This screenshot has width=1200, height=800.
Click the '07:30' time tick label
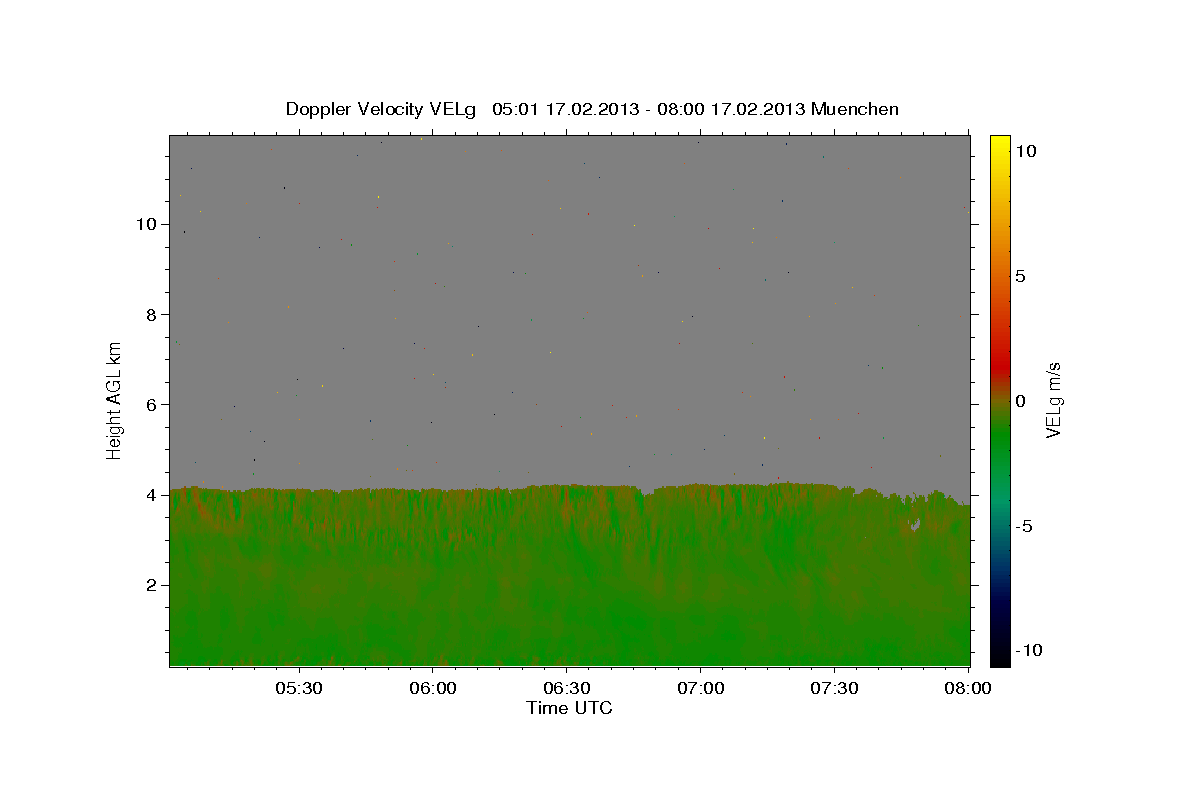(x=834, y=689)
